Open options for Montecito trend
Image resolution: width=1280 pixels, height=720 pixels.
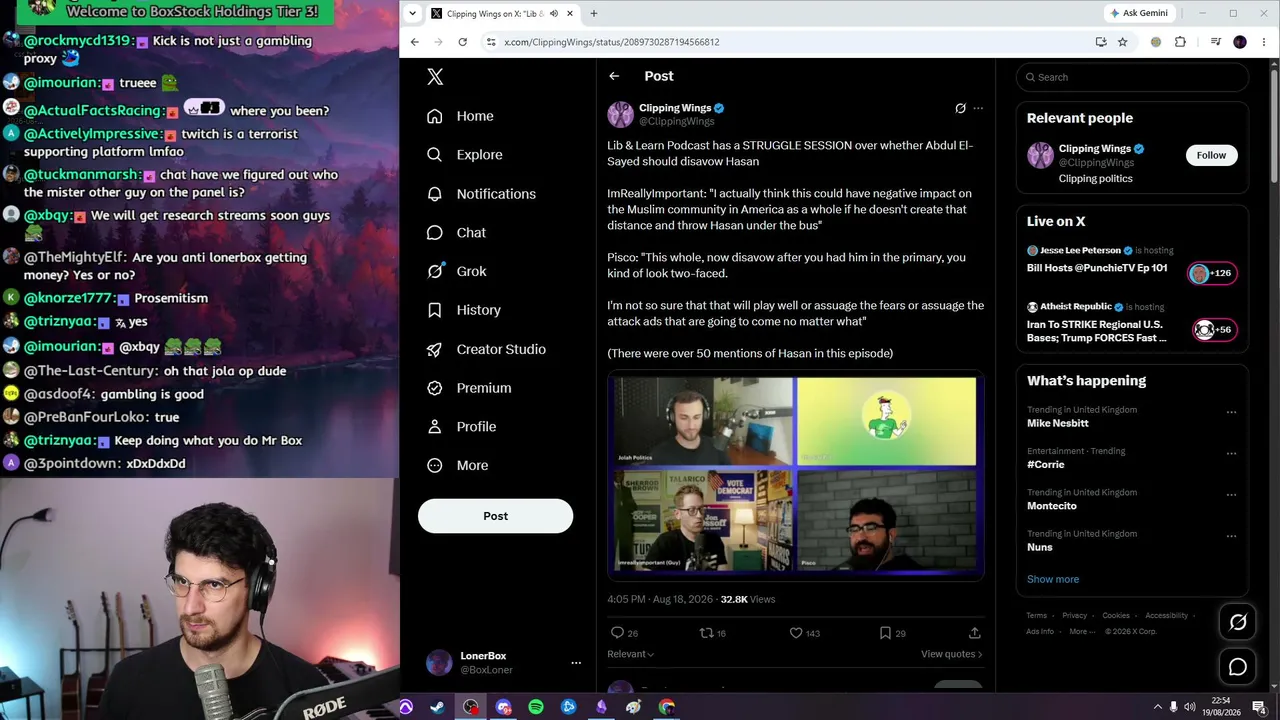(1231, 494)
